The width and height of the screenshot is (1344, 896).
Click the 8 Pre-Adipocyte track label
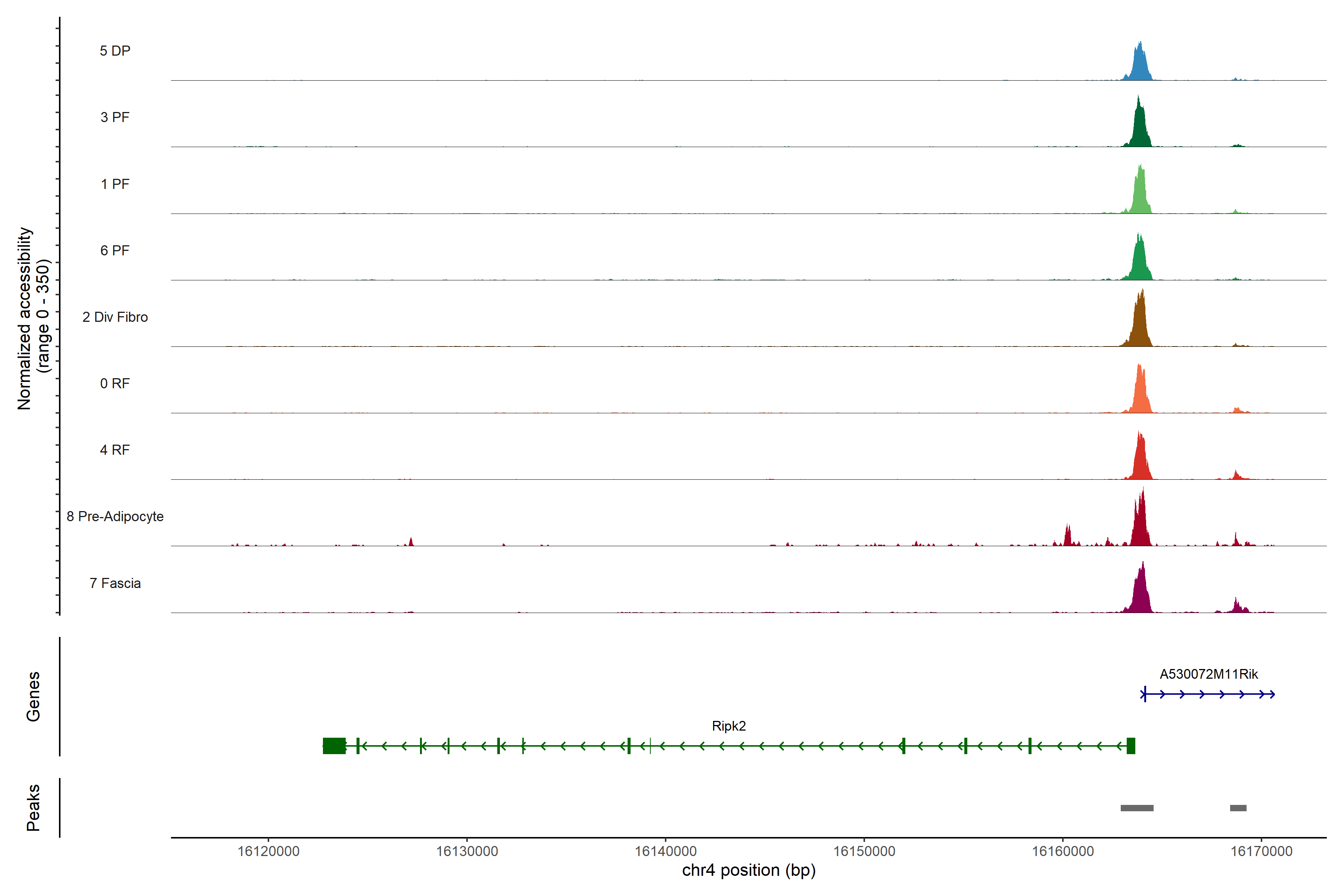click(115, 517)
